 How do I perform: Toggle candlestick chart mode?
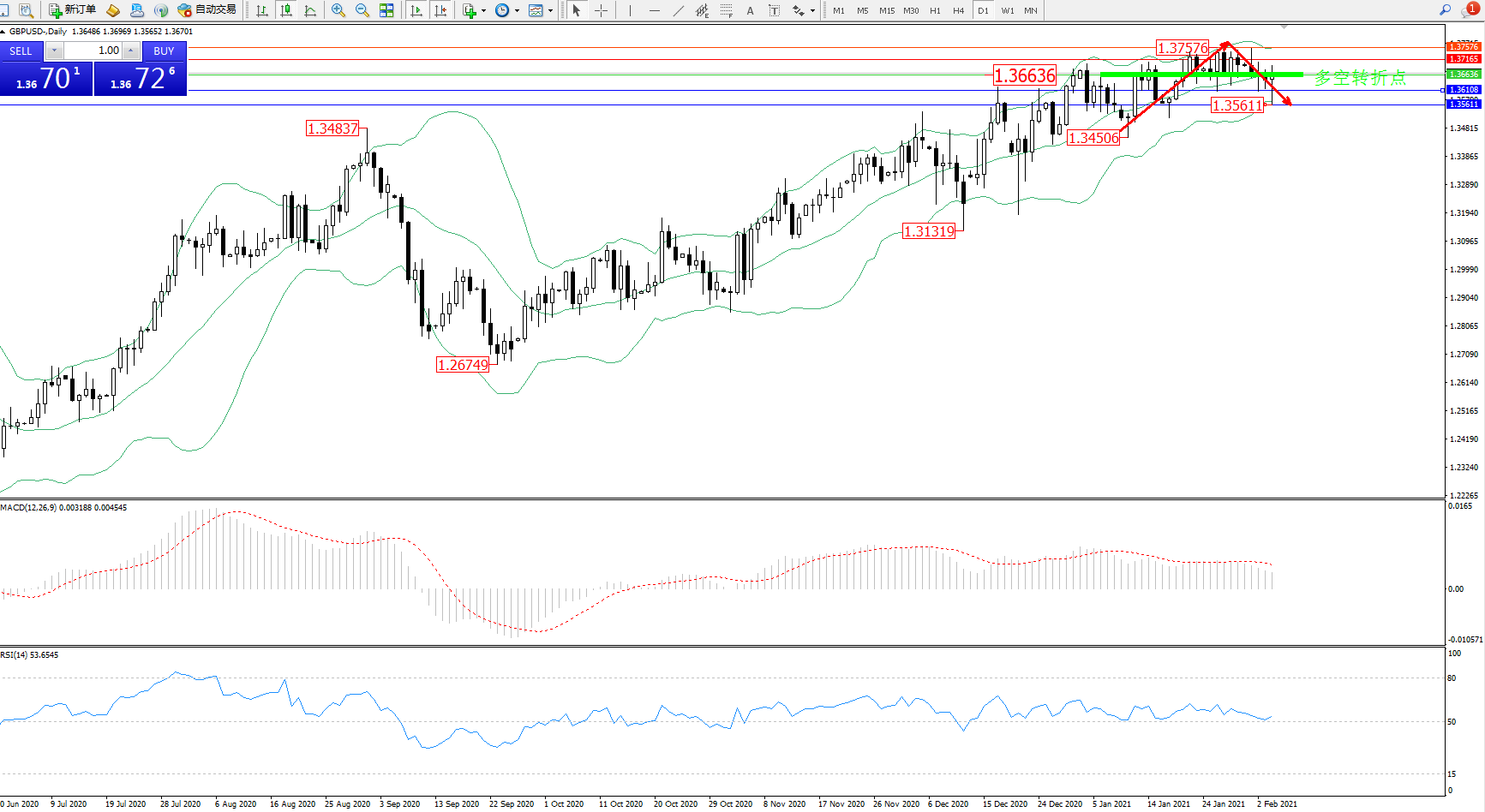pos(286,10)
